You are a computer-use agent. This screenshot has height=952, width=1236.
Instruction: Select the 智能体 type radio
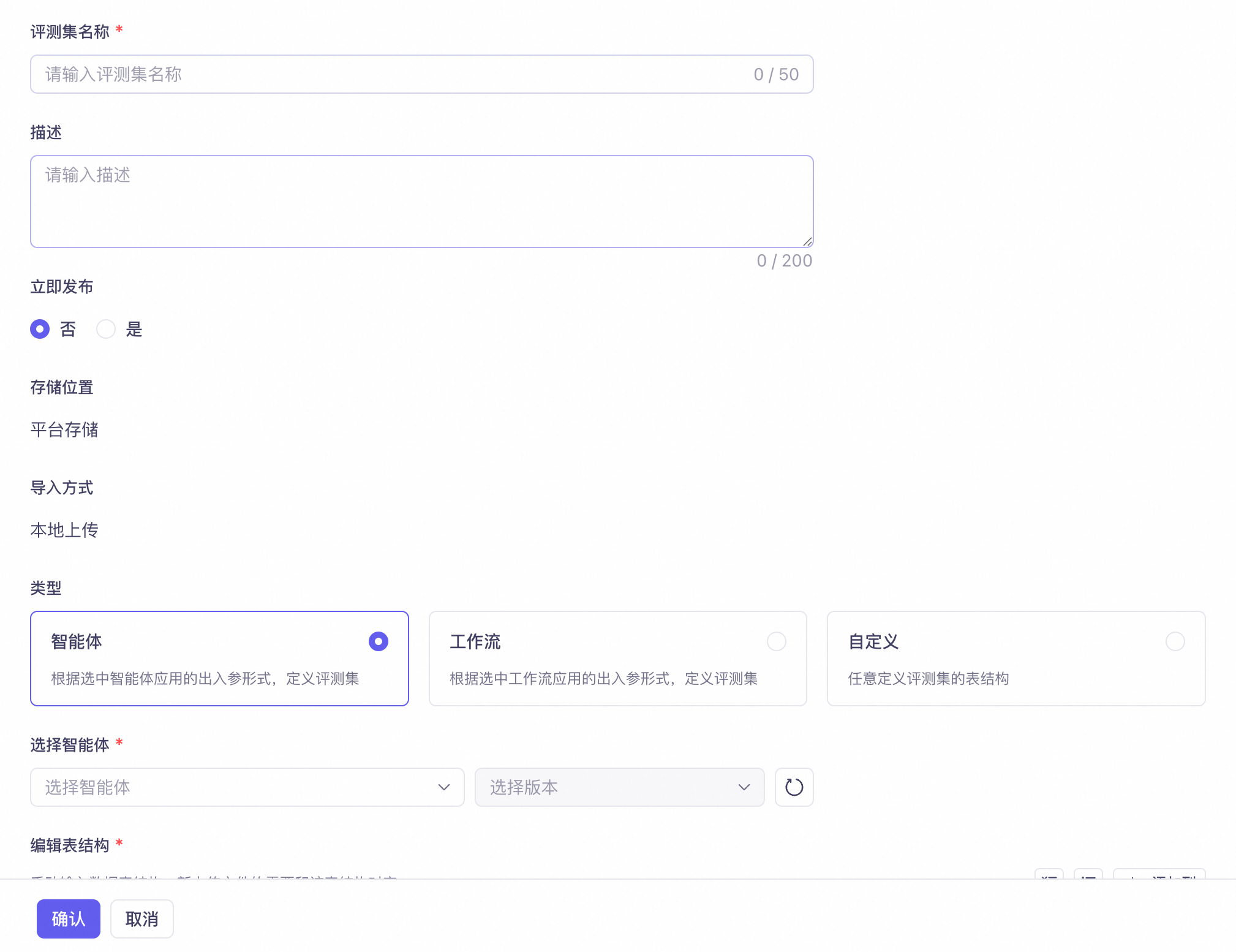(378, 641)
